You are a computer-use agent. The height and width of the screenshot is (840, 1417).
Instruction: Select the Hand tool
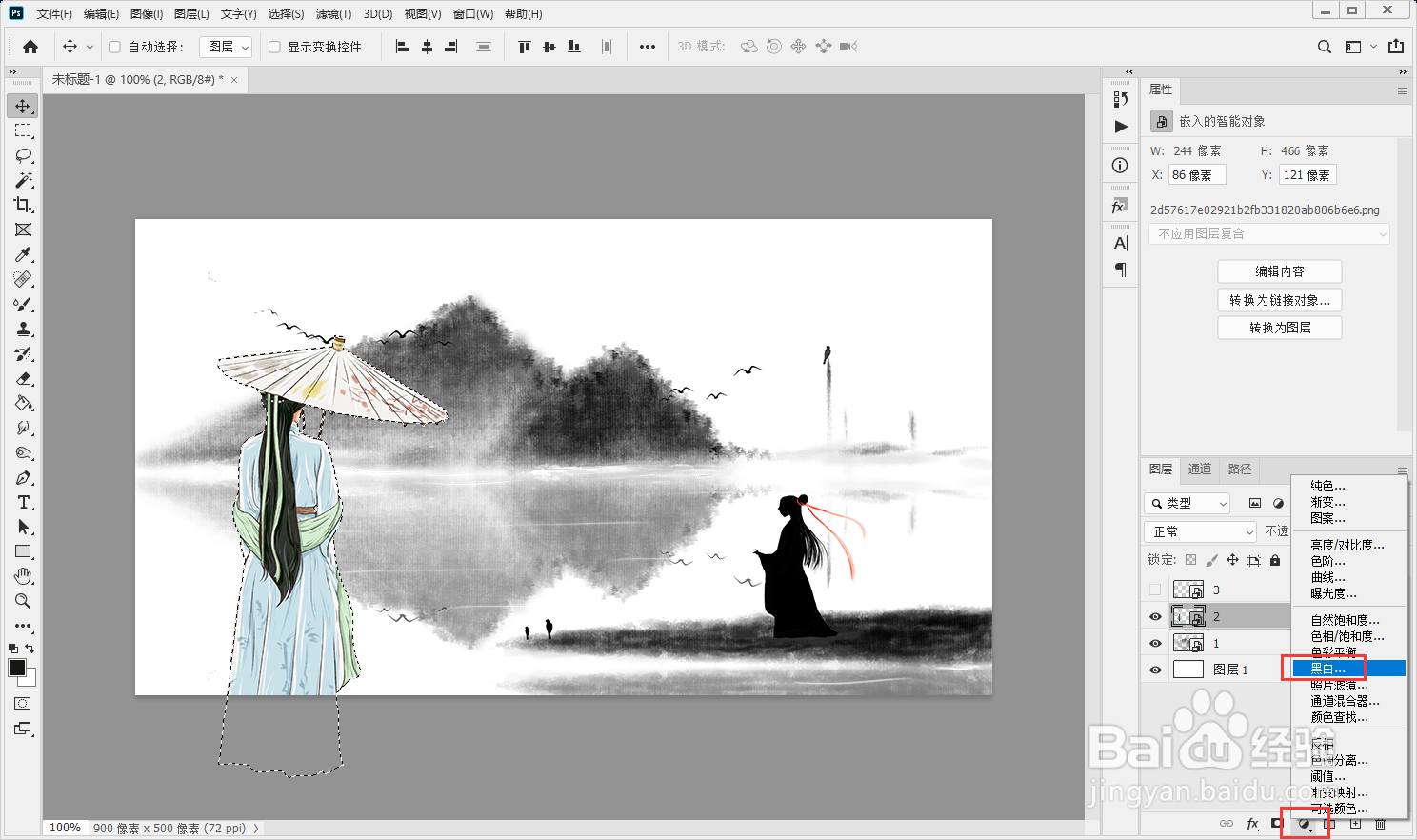point(23,576)
